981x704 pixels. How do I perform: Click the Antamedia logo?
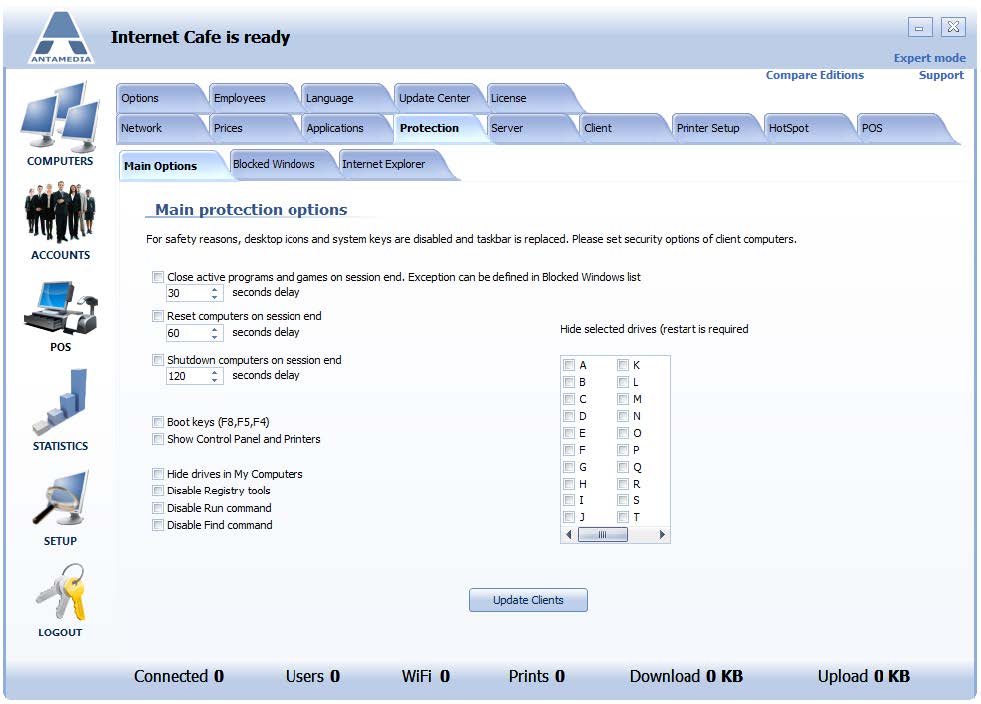[x=61, y=37]
